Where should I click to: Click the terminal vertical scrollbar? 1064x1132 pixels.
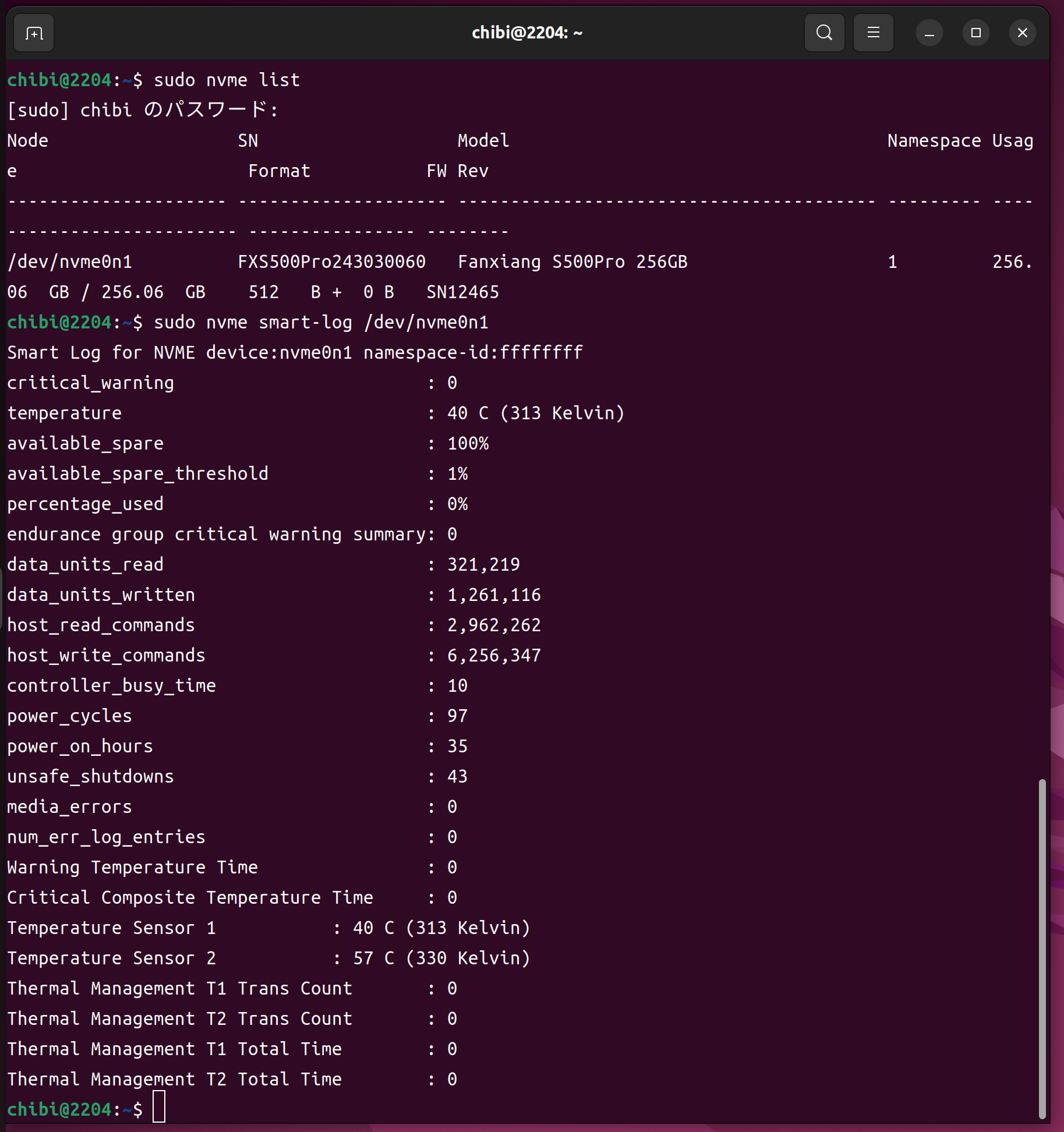coord(1042,948)
